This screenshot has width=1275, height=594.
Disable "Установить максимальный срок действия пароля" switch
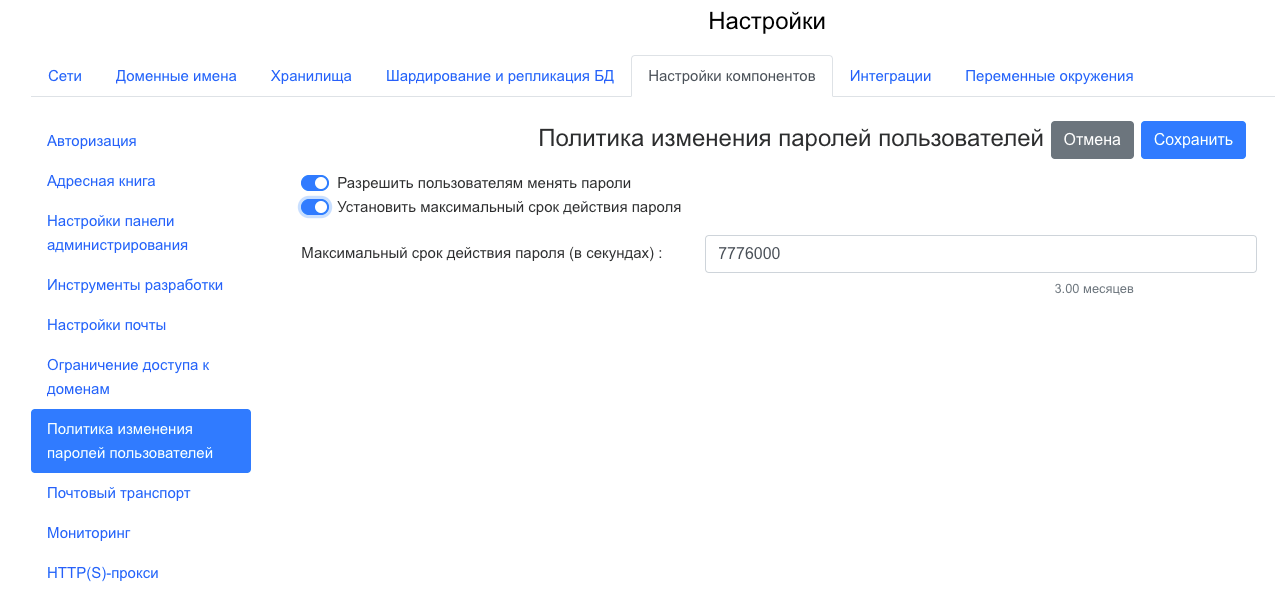[x=315, y=208]
